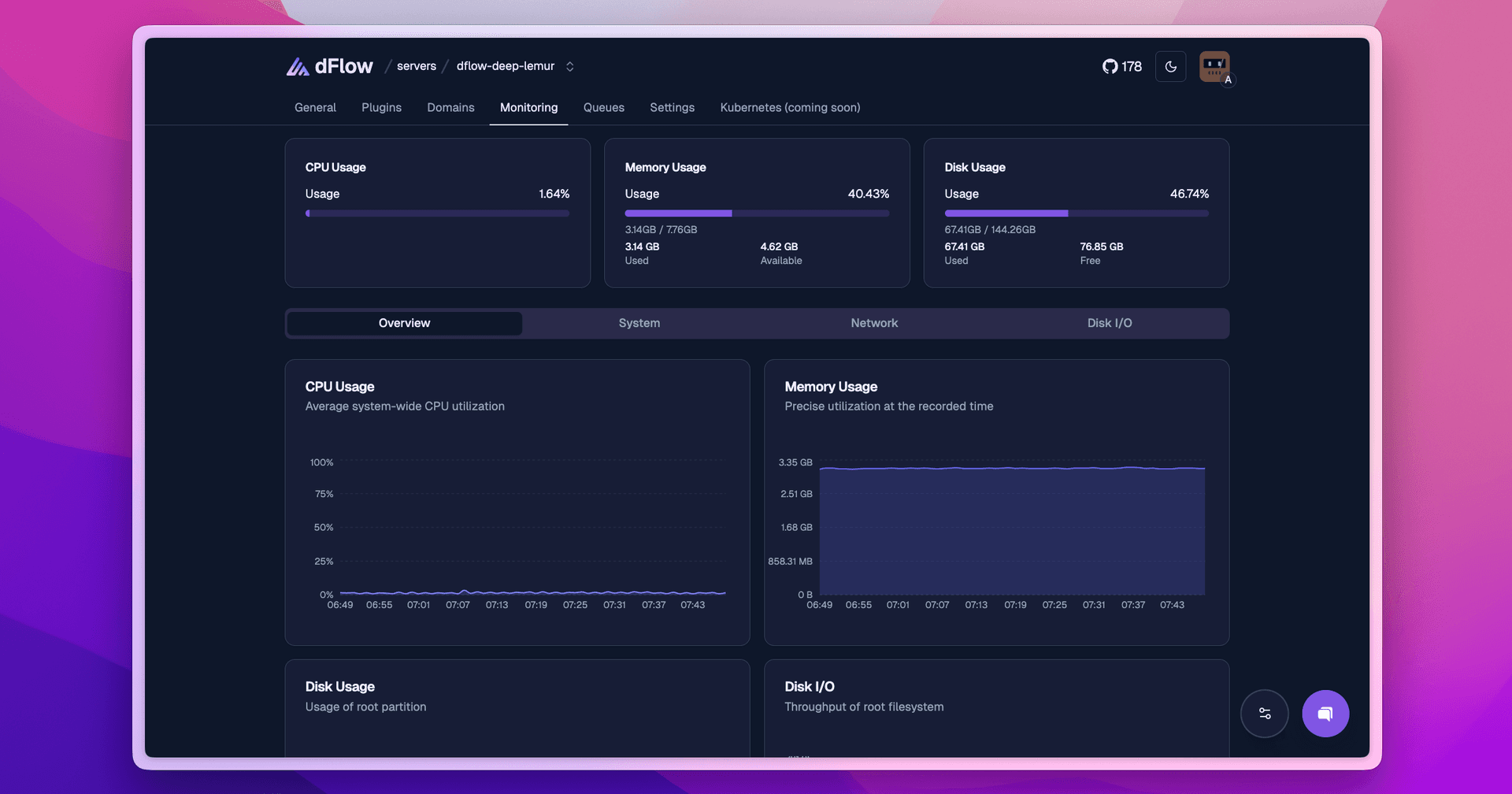Go to the Settings tab
Viewport: 1512px width, 794px height.
pyautogui.click(x=672, y=108)
